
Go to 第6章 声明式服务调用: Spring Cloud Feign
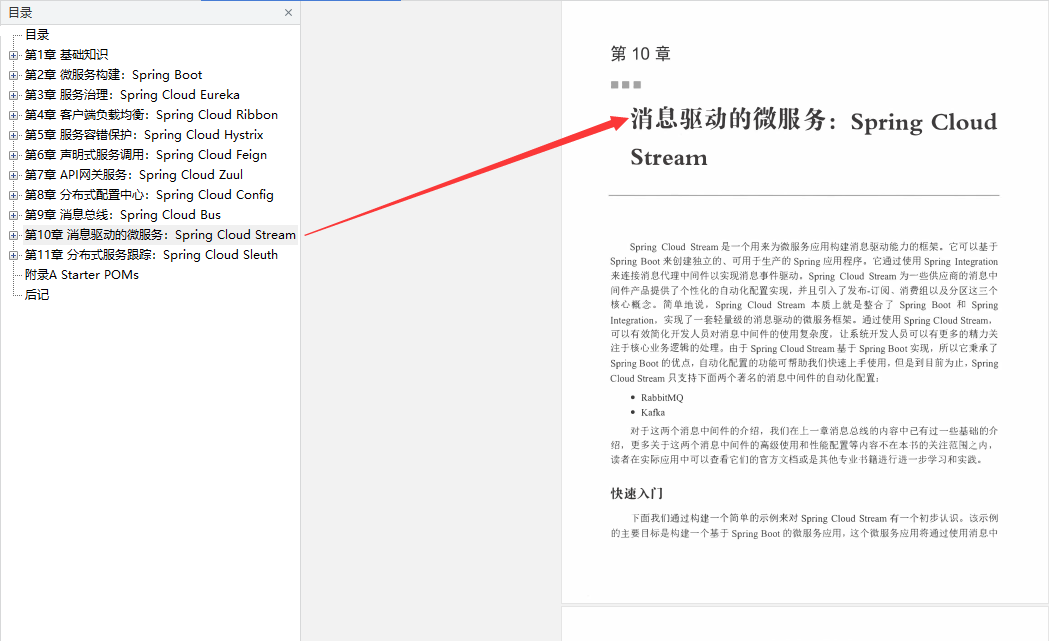(146, 155)
